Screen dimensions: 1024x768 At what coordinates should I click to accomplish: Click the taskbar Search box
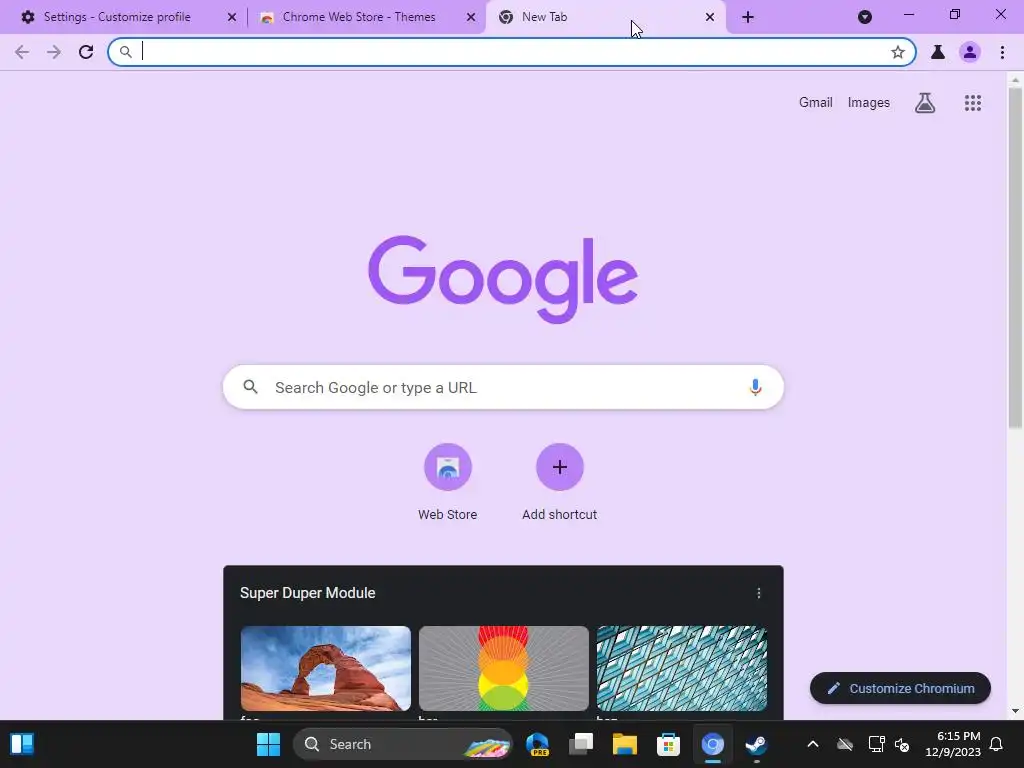pos(403,744)
